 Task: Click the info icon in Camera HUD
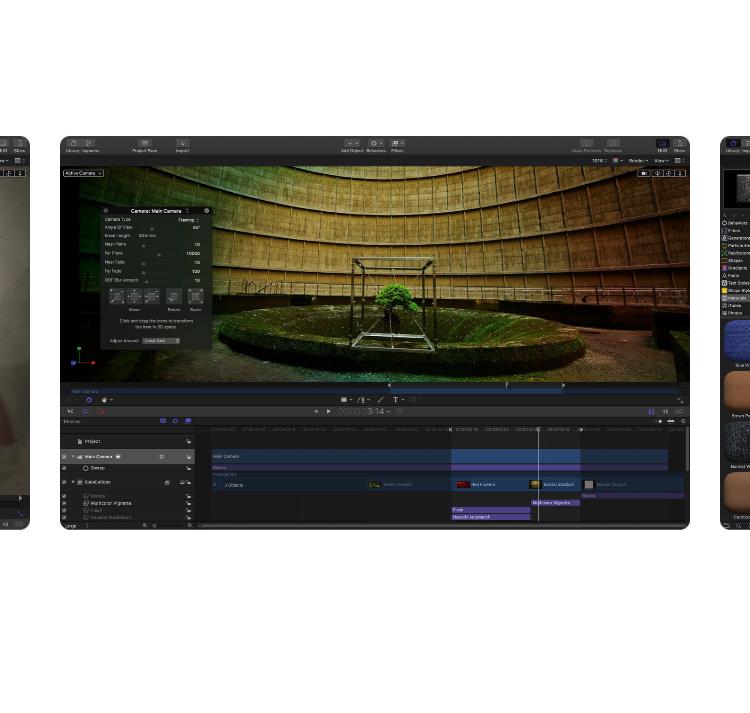[207, 211]
